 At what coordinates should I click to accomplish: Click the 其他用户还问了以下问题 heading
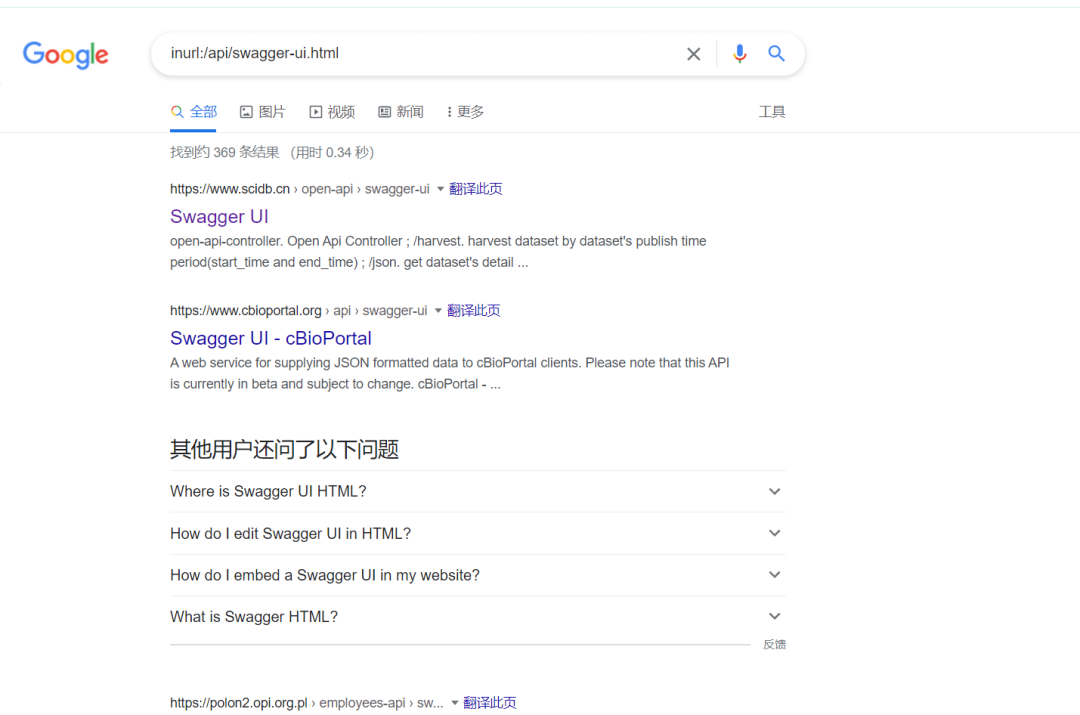284,449
